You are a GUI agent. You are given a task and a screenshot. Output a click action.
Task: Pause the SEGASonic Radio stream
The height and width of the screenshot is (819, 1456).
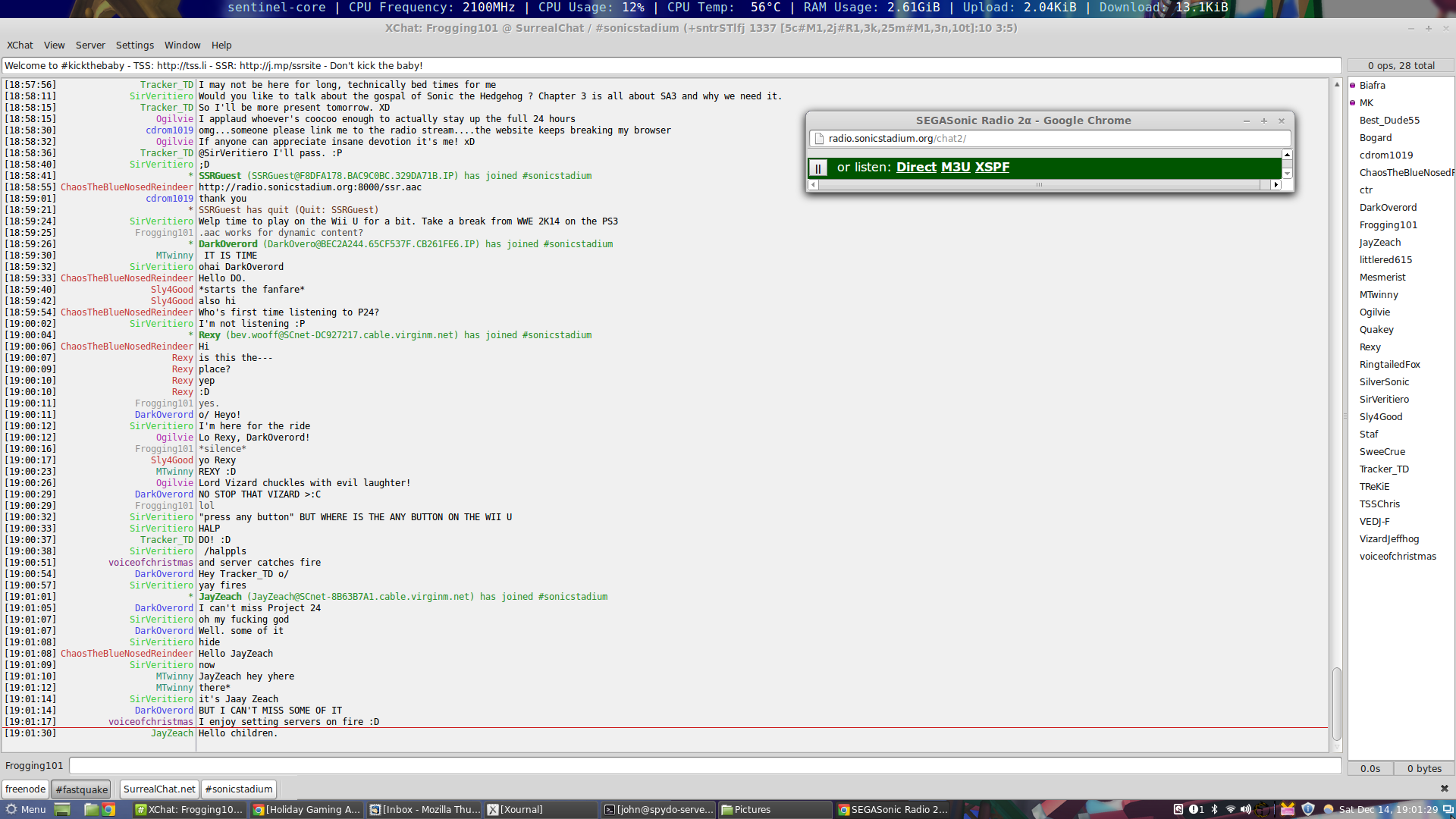(x=819, y=168)
